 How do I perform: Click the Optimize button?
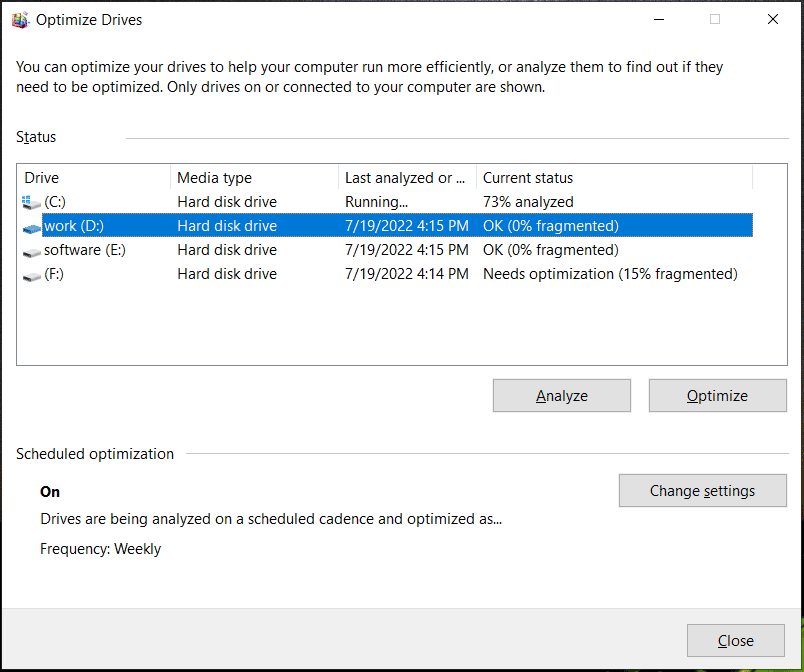[x=717, y=395]
